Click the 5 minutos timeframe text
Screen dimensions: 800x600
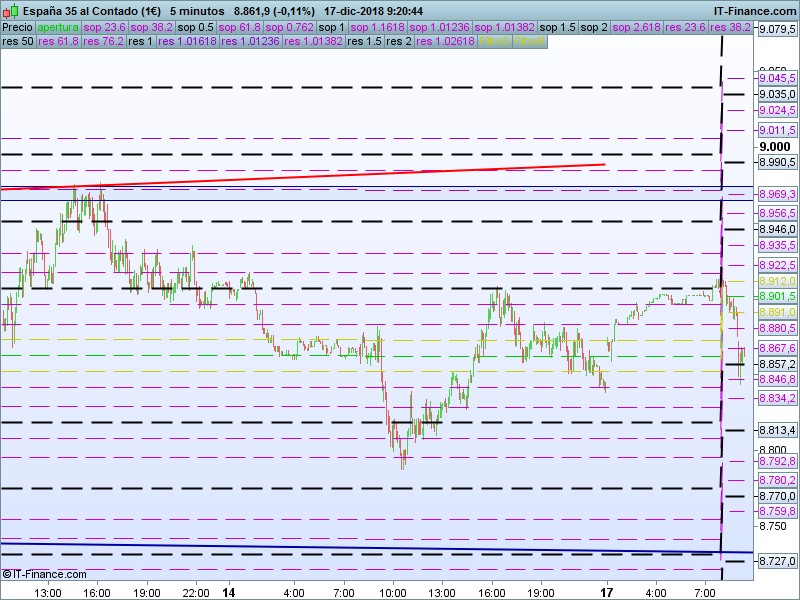coord(197,11)
